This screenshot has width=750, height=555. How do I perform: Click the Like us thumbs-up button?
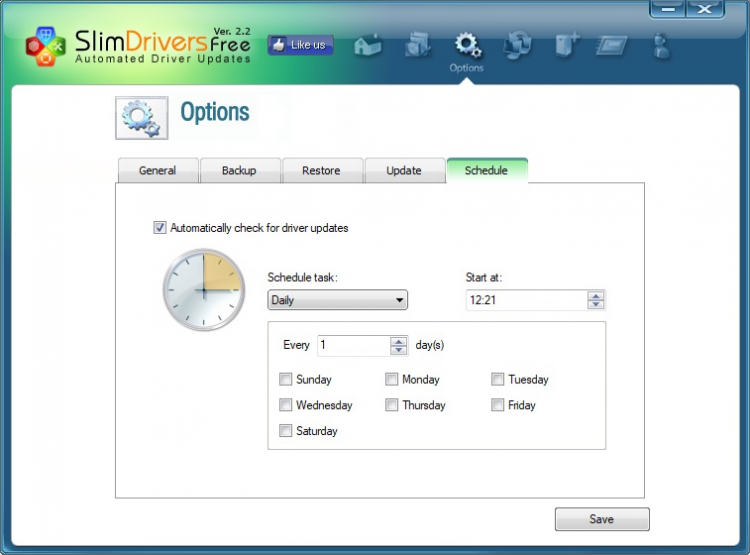click(300, 45)
